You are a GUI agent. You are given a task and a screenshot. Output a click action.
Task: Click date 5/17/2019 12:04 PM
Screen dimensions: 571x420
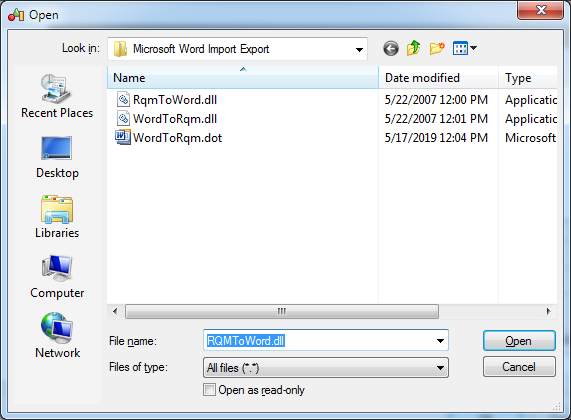tap(436, 138)
